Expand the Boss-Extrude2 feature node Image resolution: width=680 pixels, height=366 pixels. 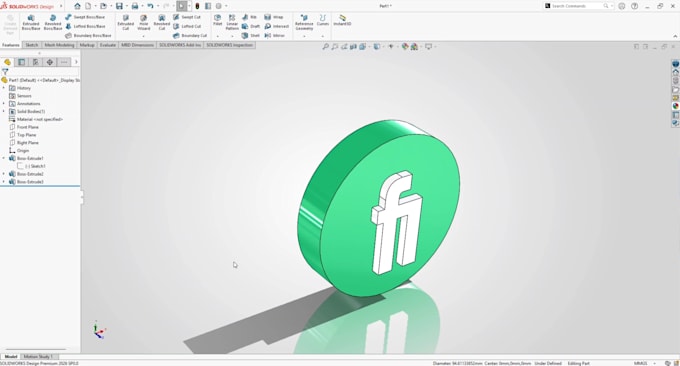[x=4, y=174]
